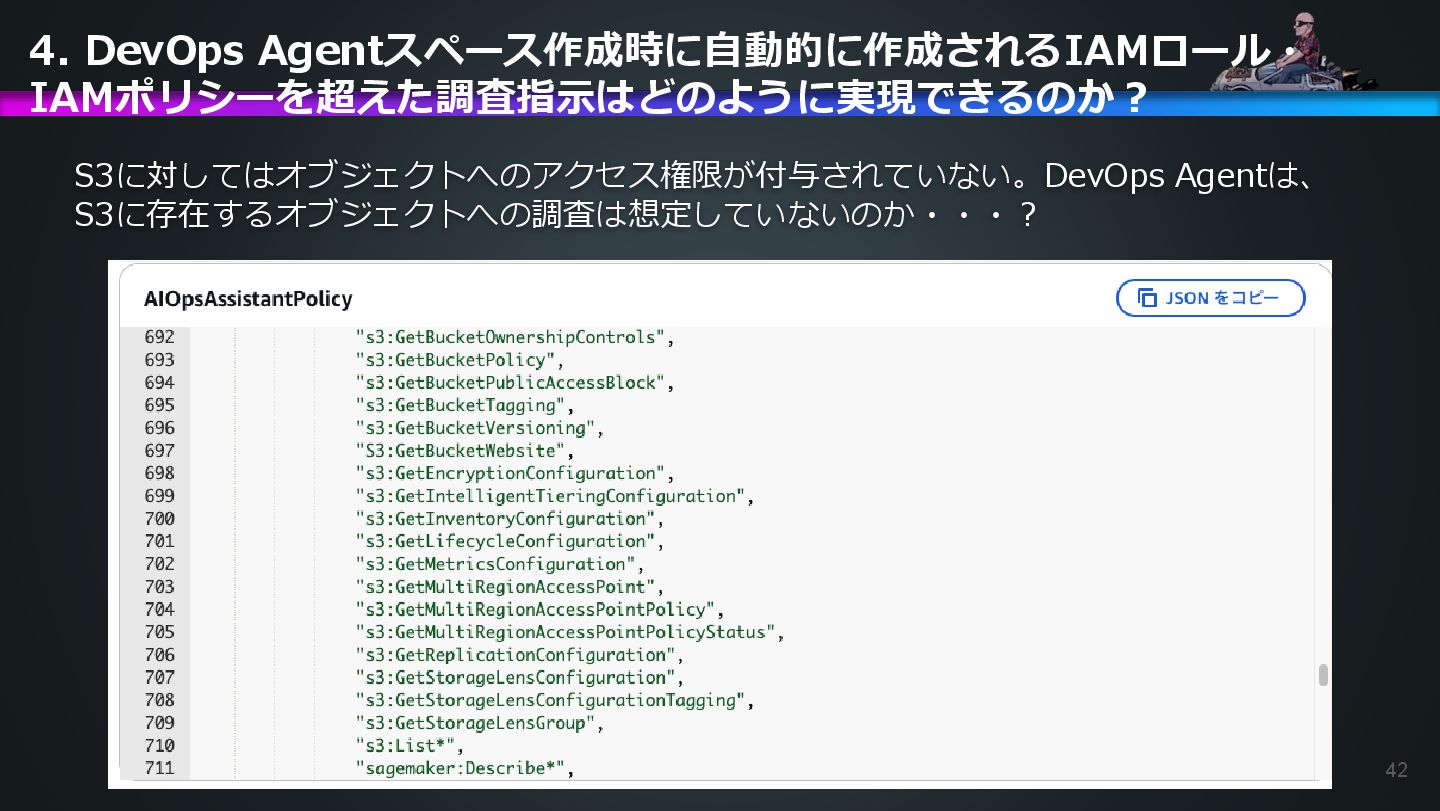The width and height of the screenshot is (1440, 811).
Task: Click the copy icon in the JSON button
Action: tap(1146, 298)
